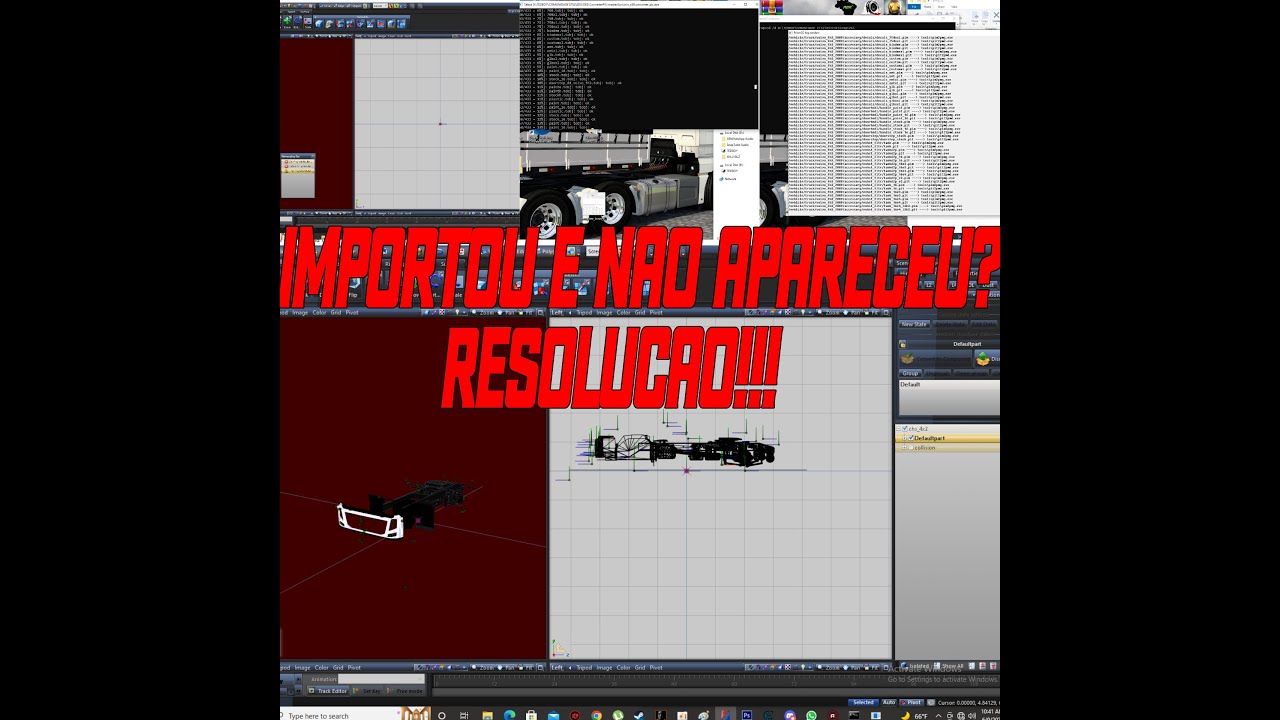Select the chs_4x2 tree item
Viewport: 1280px width, 720px height.
[x=918, y=429]
